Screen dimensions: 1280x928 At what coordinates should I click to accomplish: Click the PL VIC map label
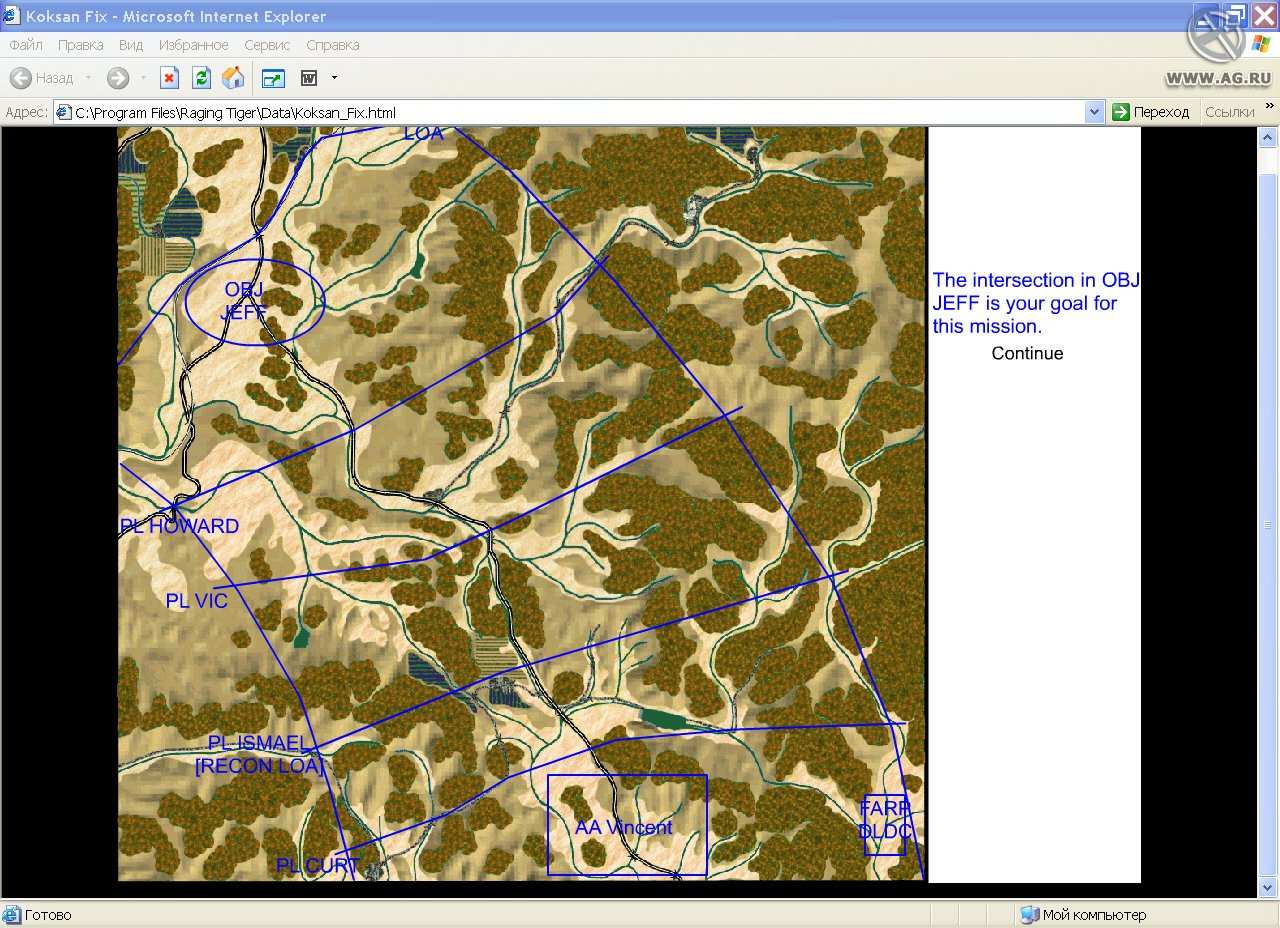coord(197,601)
